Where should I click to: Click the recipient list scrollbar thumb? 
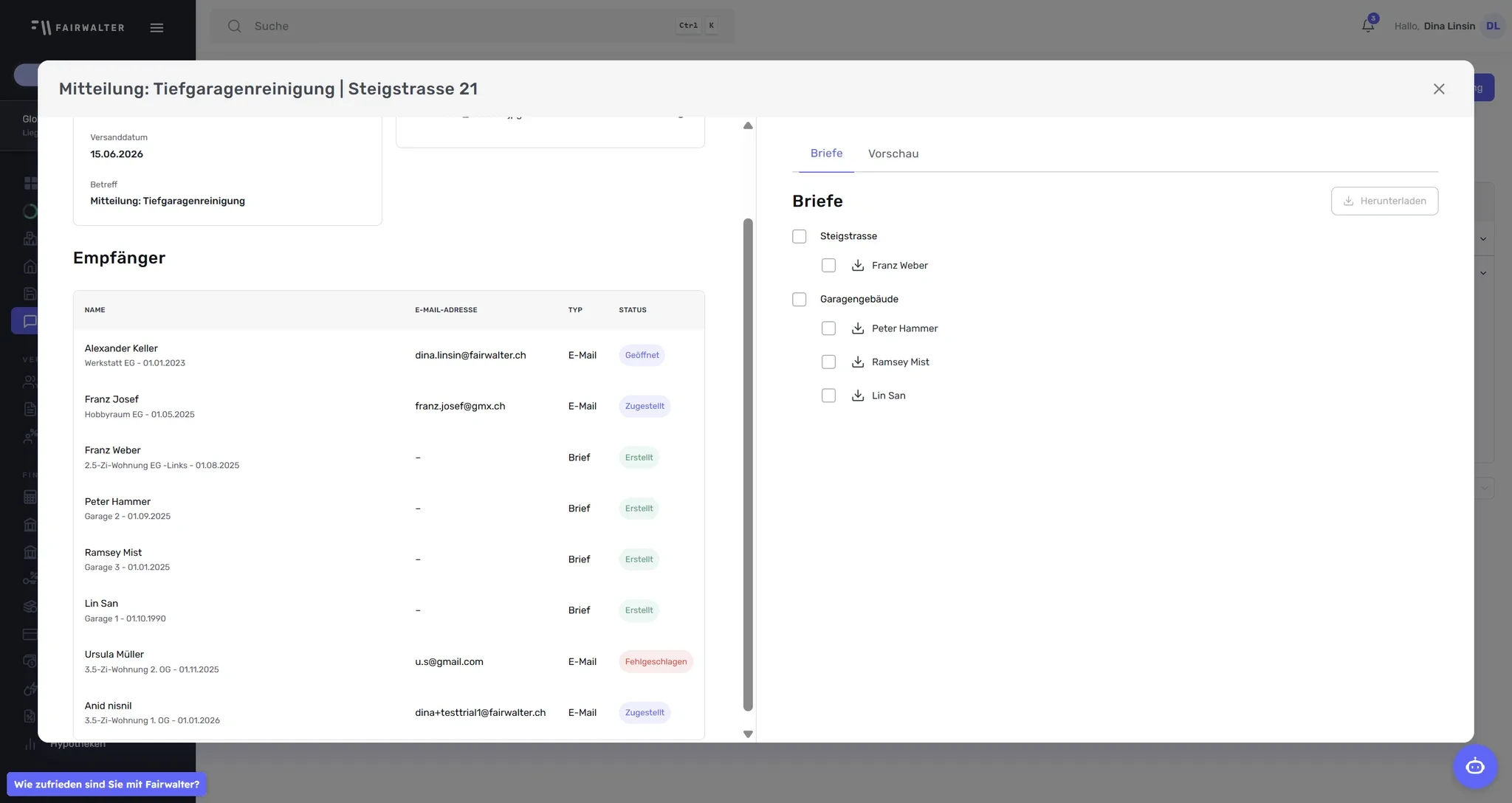pos(748,465)
